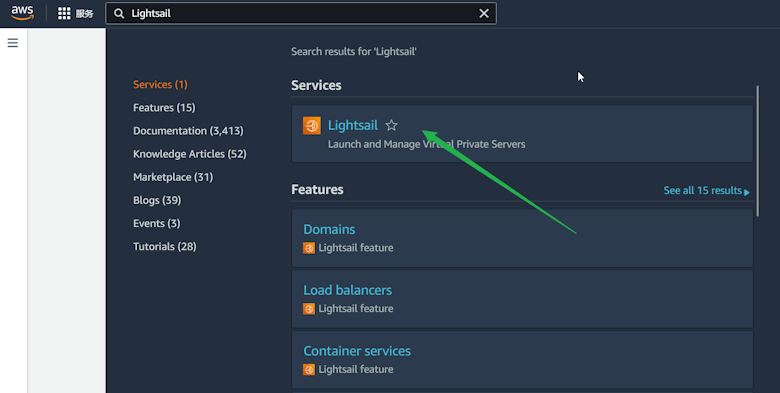Focus the Lightsail search input field
The image size is (780, 393).
(300, 13)
